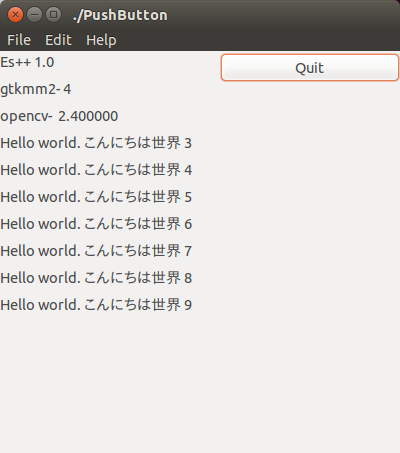Select the Hello world line numbered 4
Screen dimensions: 400x453
96,170
